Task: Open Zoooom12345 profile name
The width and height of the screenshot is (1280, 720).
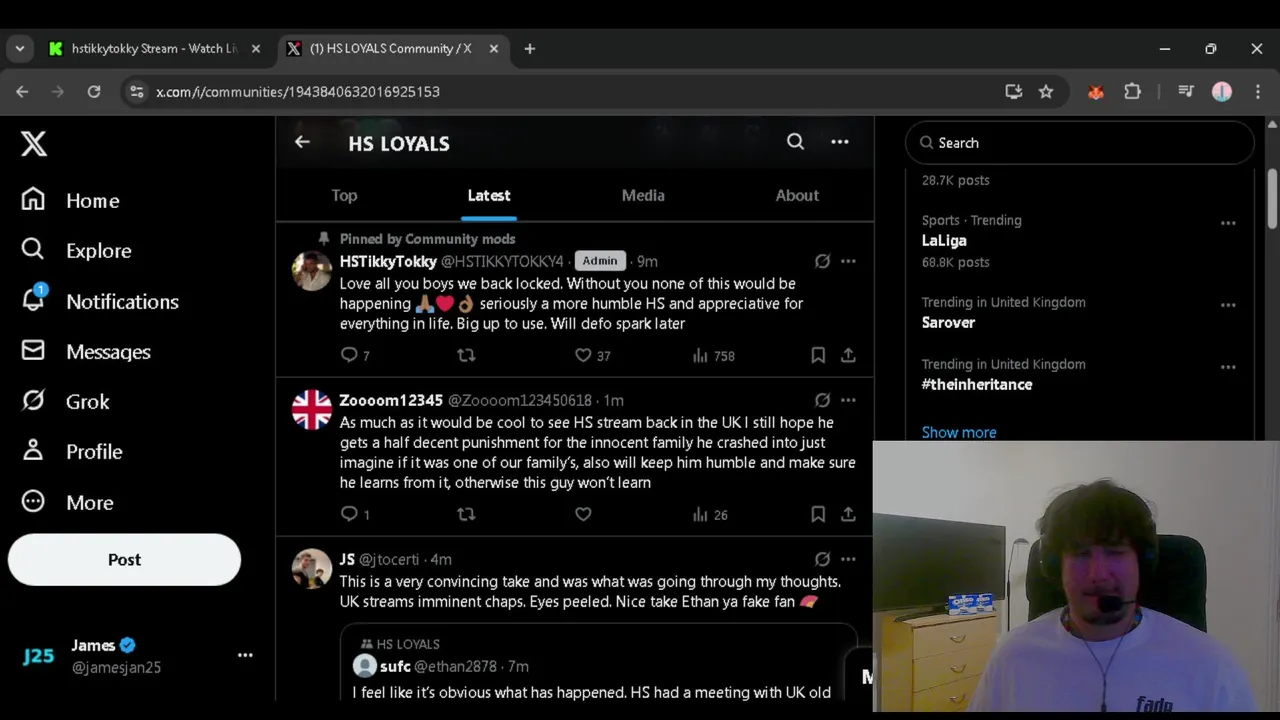Action: tap(391, 401)
